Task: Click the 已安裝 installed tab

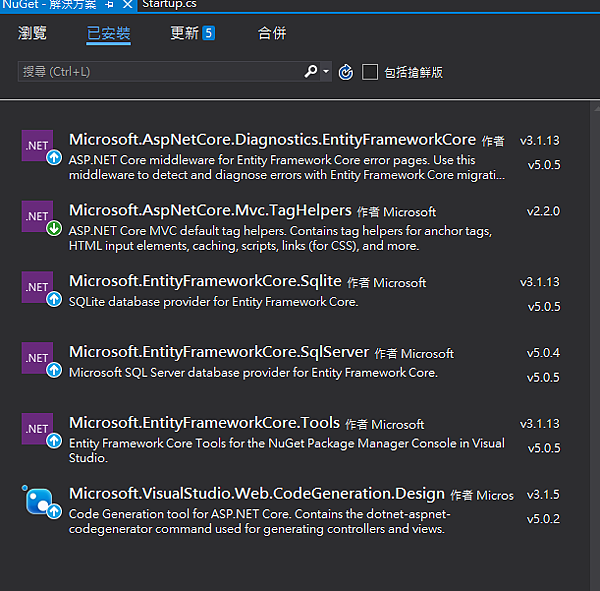Action: pyautogui.click(x=108, y=33)
